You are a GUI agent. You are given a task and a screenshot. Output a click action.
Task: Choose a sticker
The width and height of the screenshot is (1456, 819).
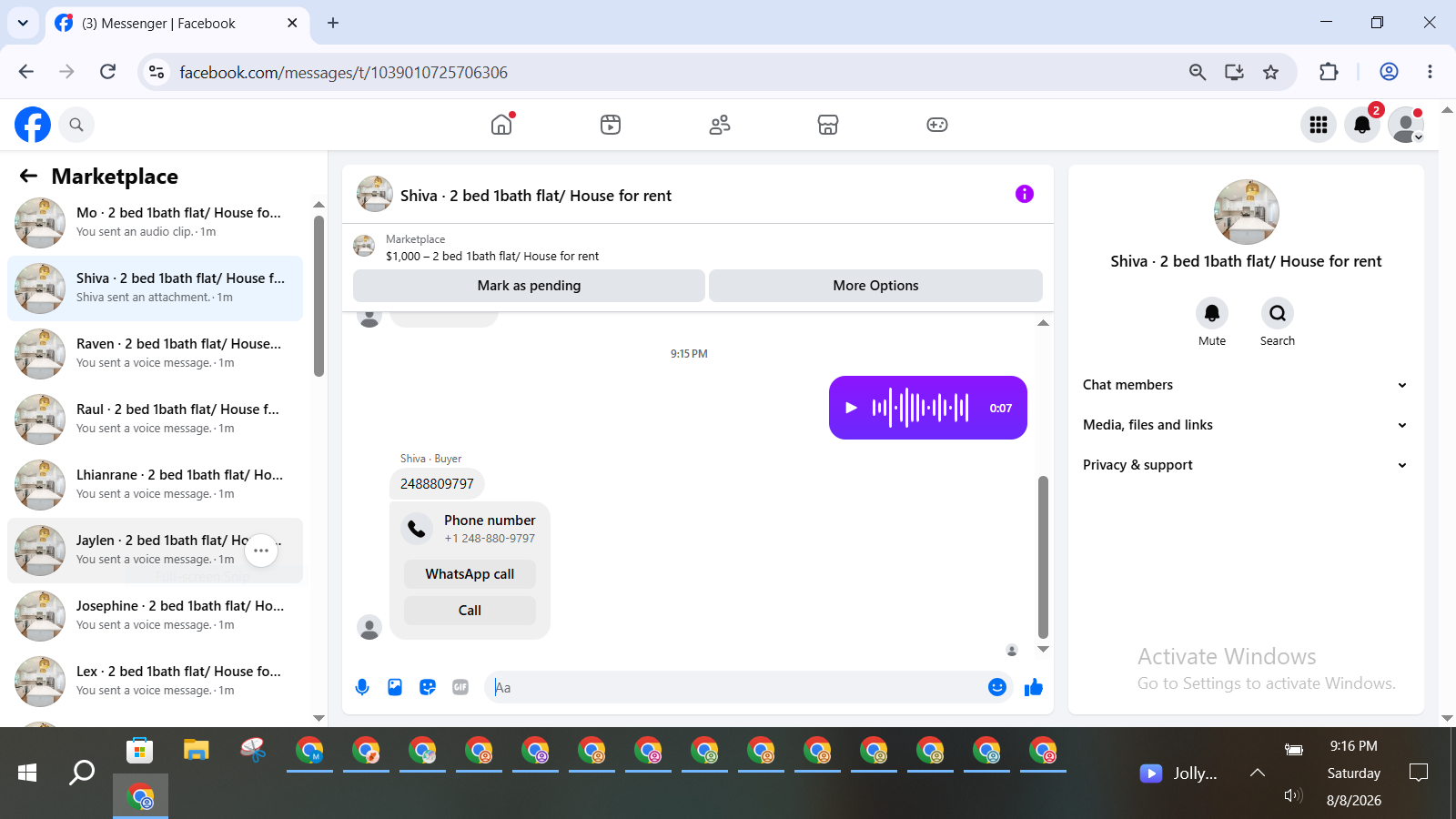pos(428,687)
